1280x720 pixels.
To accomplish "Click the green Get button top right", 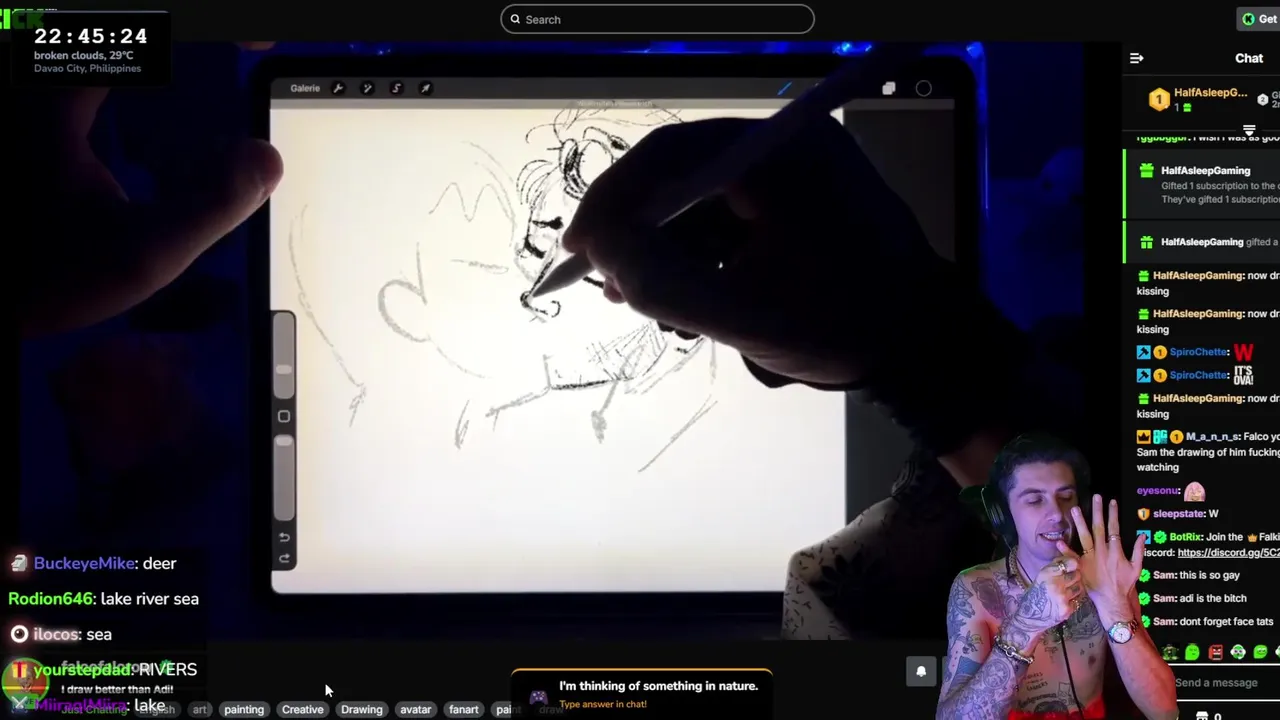I will 1259,19.
